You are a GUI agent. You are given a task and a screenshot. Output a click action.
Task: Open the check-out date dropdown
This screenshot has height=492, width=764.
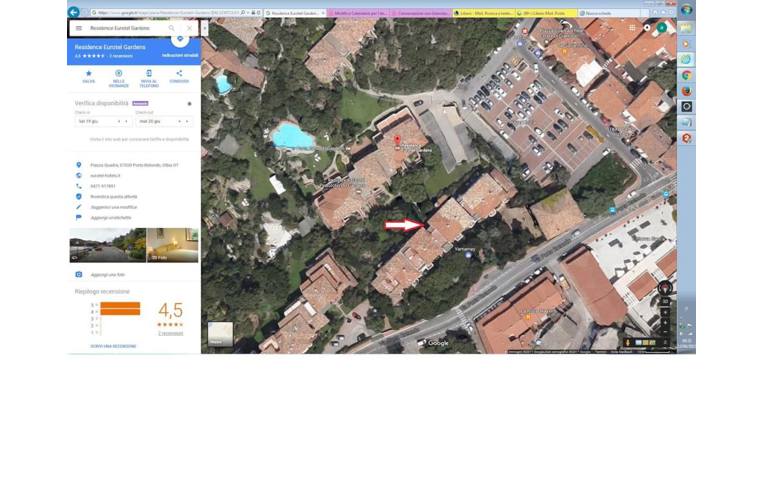164,121
